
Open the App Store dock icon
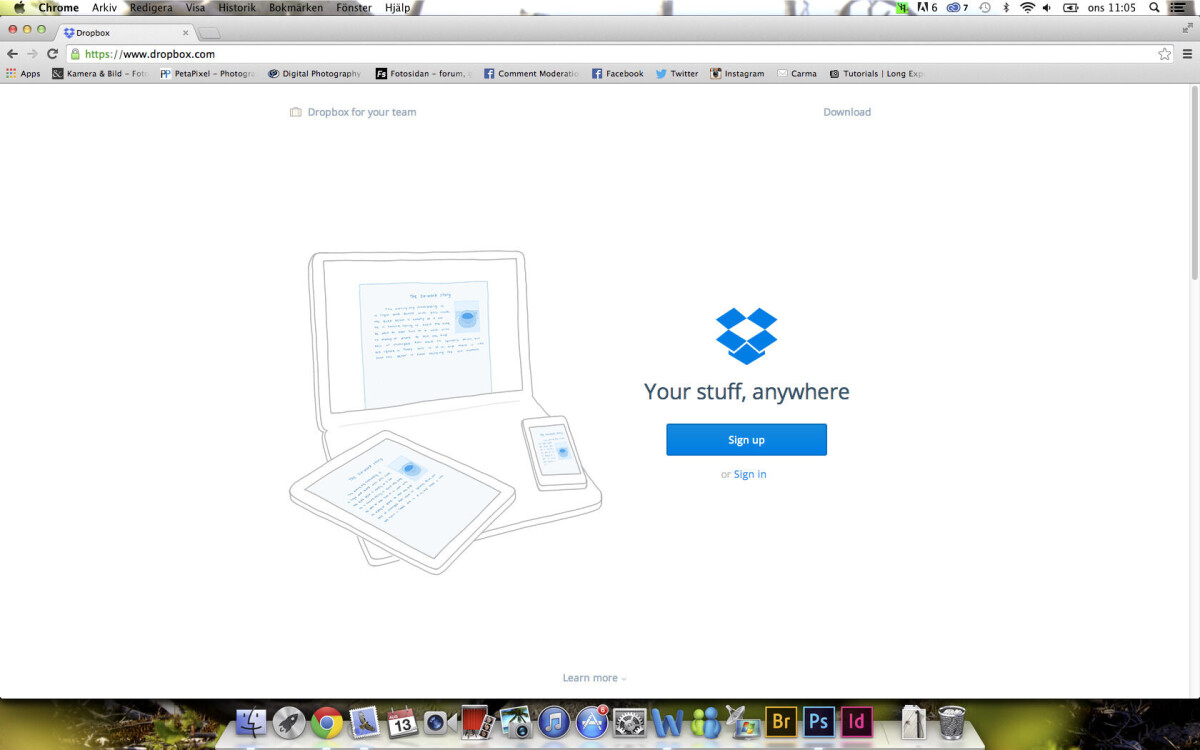[x=592, y=722]
